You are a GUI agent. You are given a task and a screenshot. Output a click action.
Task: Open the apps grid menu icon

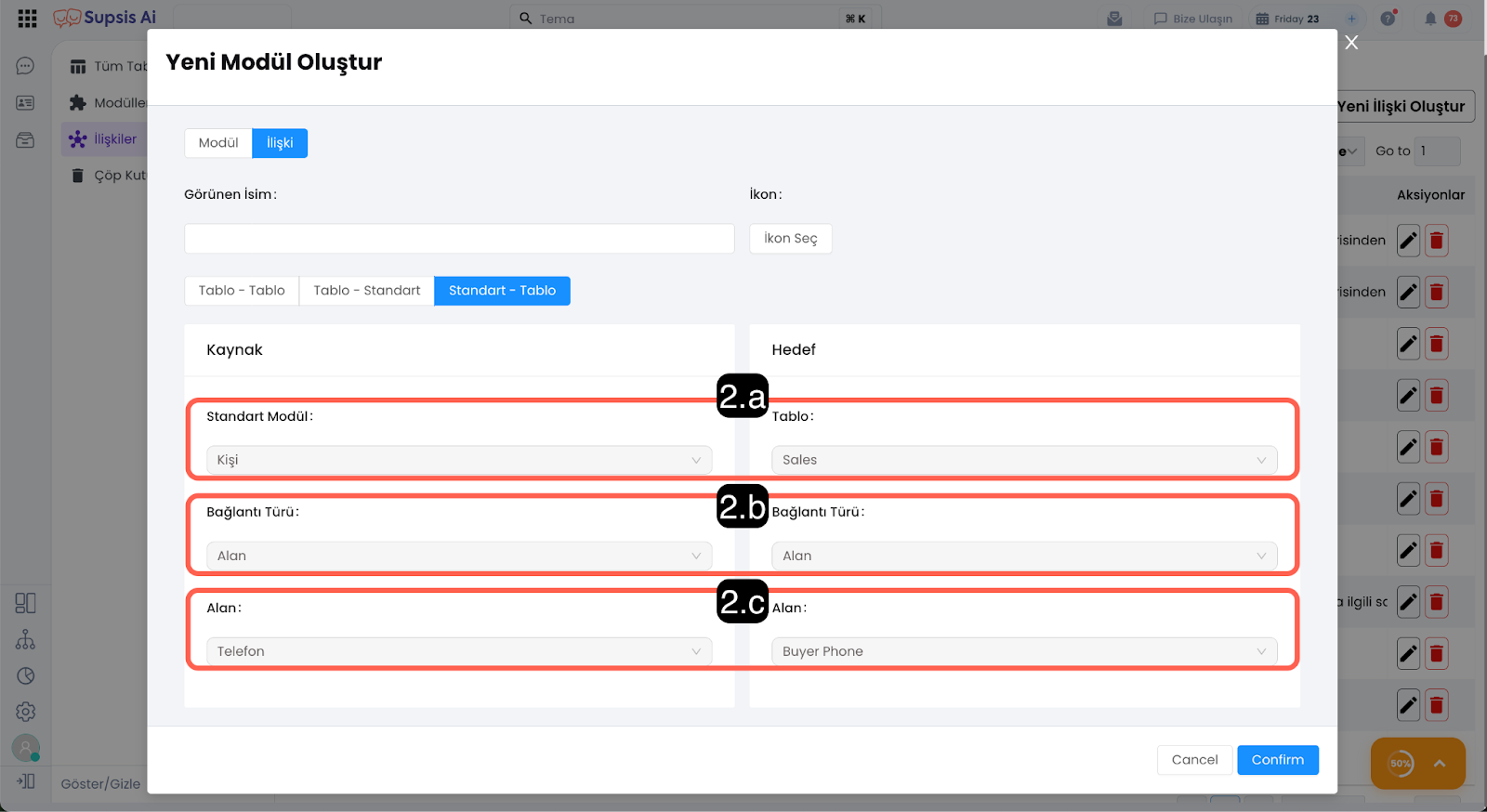click(x=27, y=19)
